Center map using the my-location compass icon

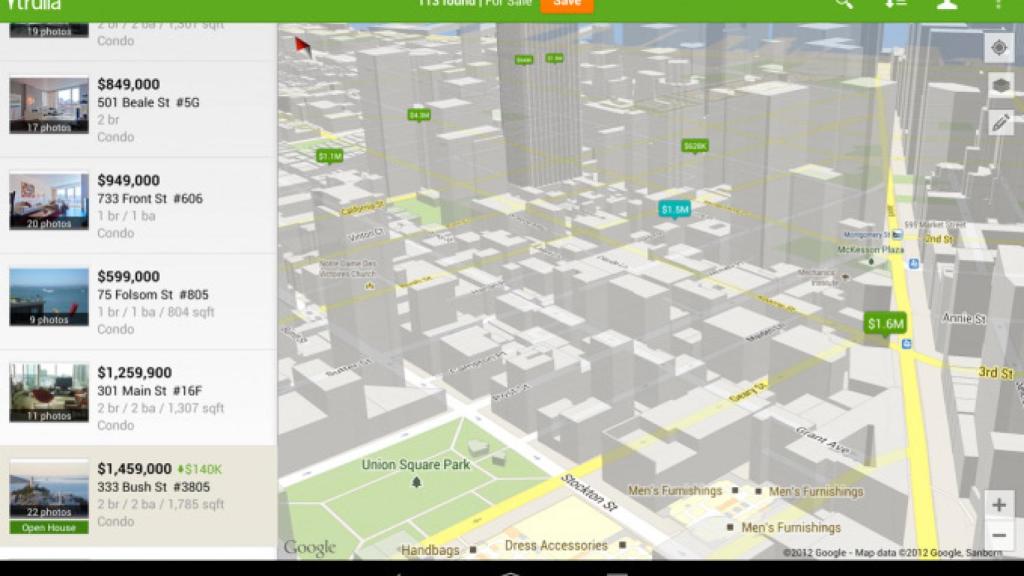(x=998, y=48)
